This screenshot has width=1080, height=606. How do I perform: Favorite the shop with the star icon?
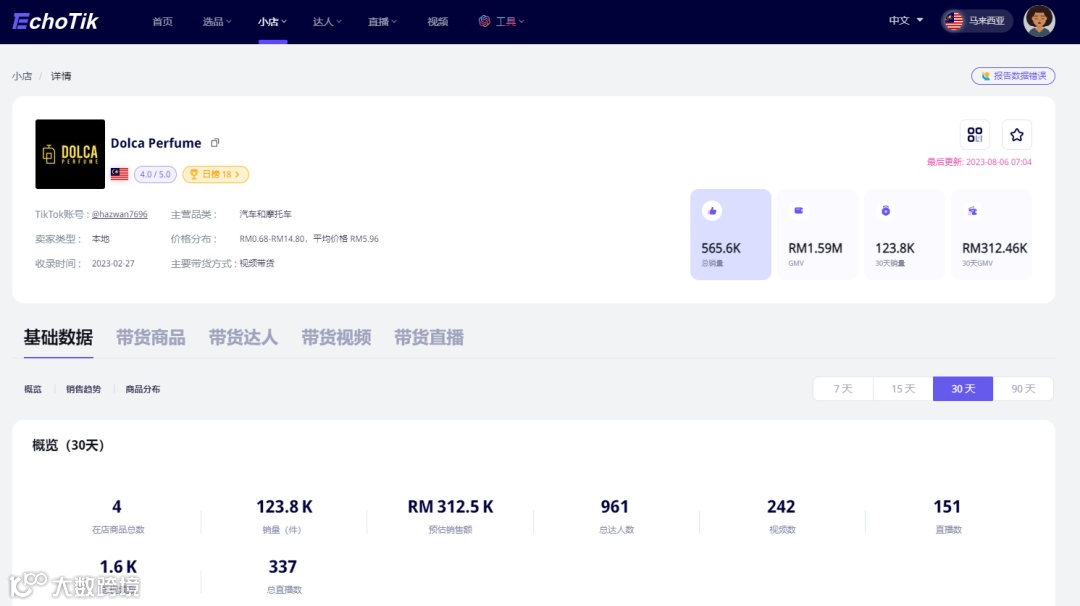(1017, 134)
